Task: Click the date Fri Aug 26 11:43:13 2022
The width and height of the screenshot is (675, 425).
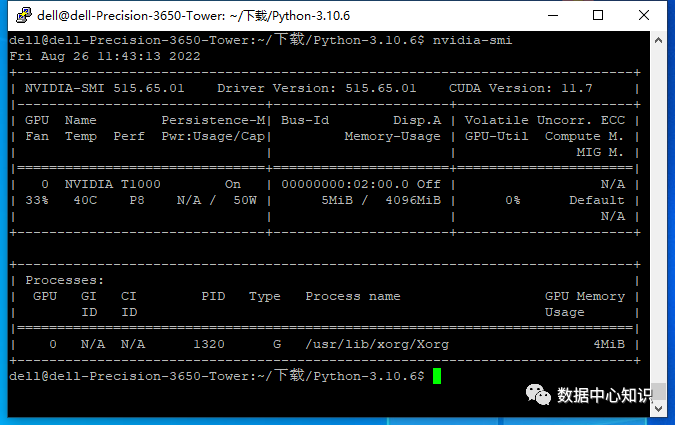Action: (105, 56)
